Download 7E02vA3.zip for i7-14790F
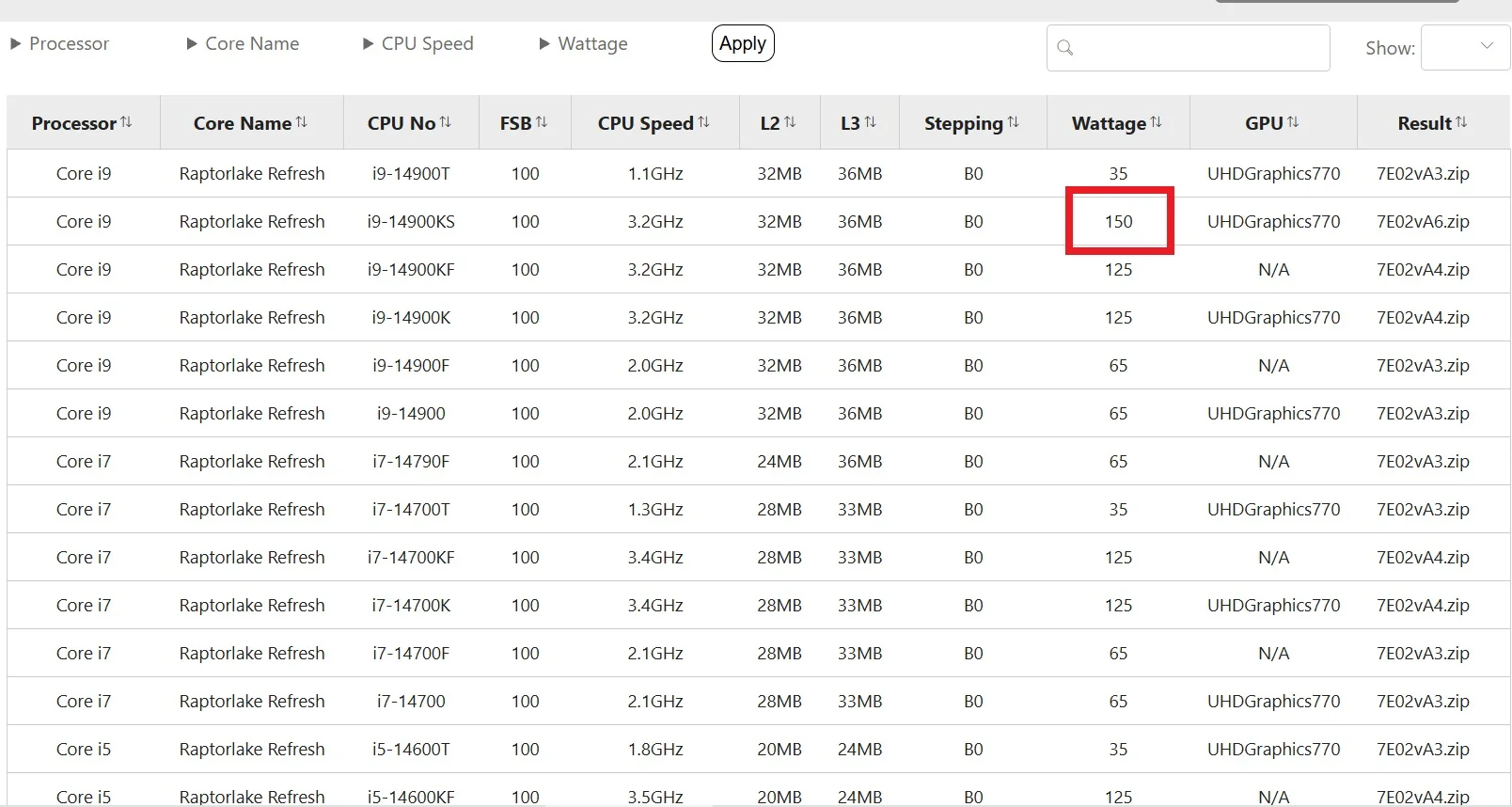 click(1423, 462)
